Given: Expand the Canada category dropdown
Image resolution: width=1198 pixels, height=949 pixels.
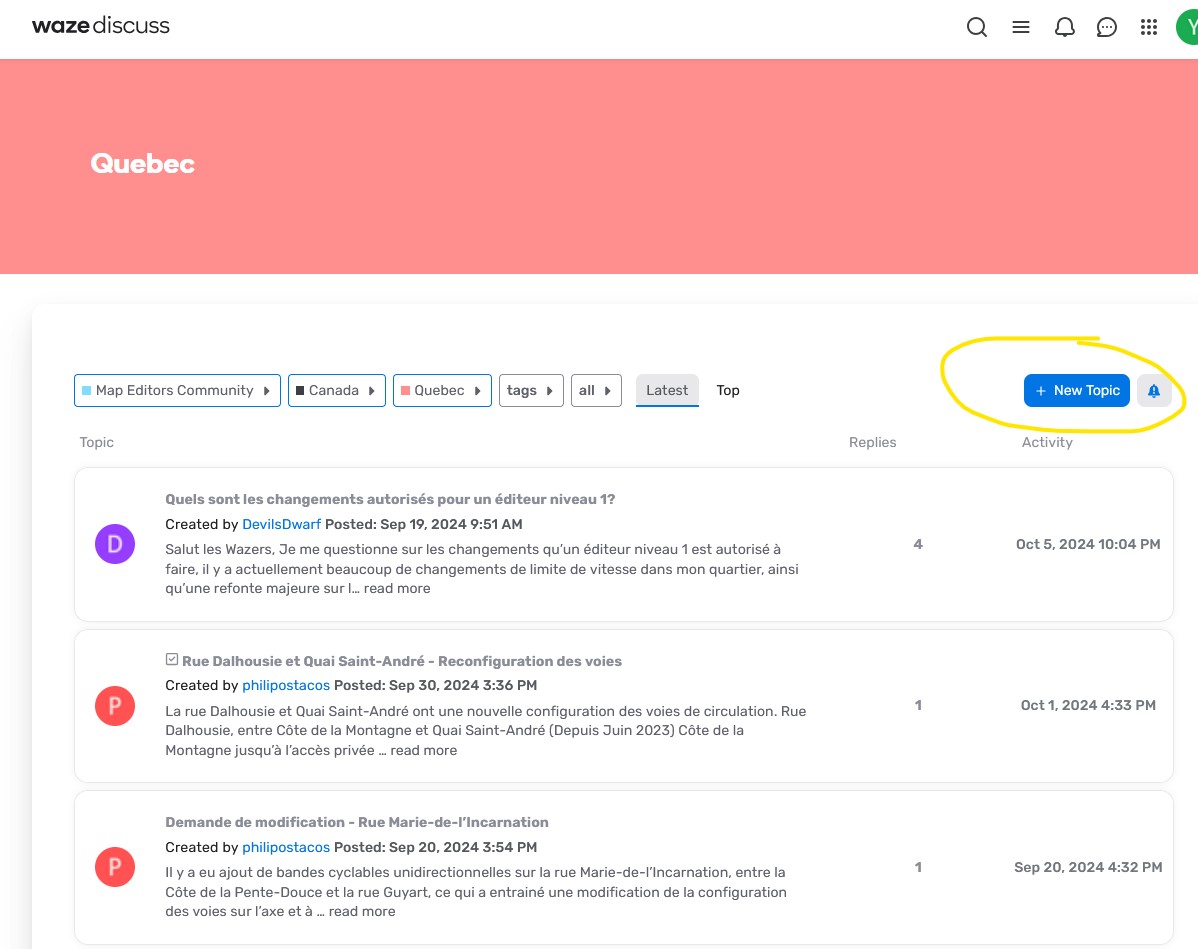Looking at the screenshot, I should tap(337, 391).
